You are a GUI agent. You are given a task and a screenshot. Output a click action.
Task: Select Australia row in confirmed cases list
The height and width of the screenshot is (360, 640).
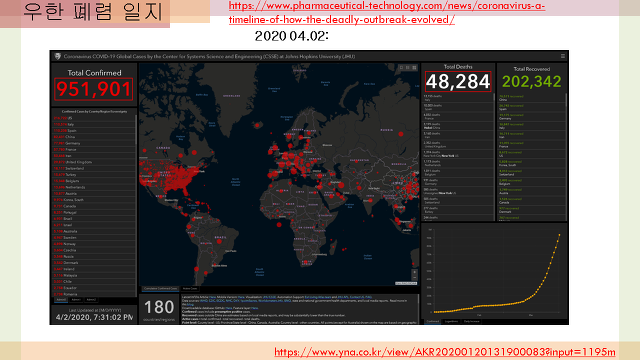coord(94,231)
